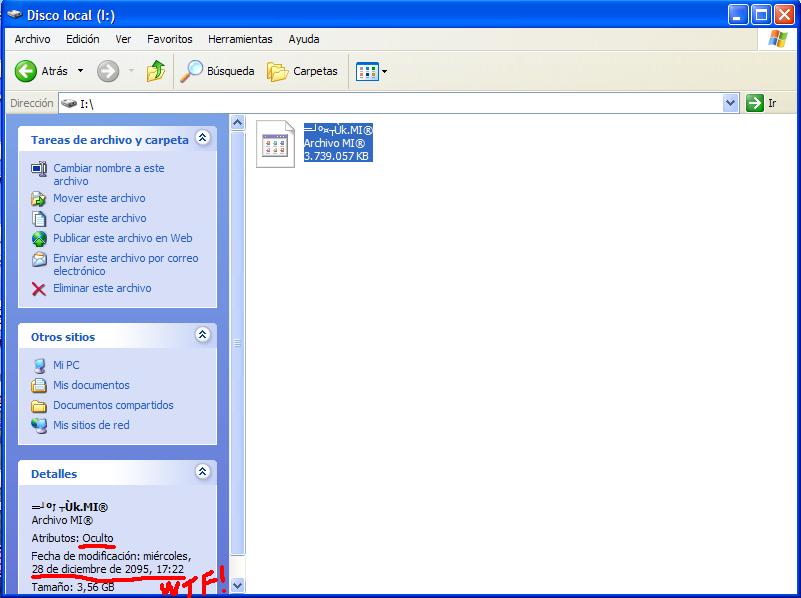Click the sidebar scrollbar up arrow
This screenshot has height=598, width=801.
pos(237,123)
